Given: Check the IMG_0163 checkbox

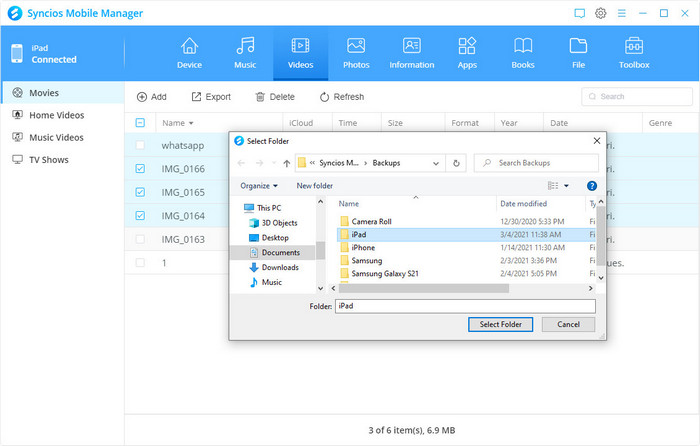Looking at the screenshot, I should coord(140,239).
